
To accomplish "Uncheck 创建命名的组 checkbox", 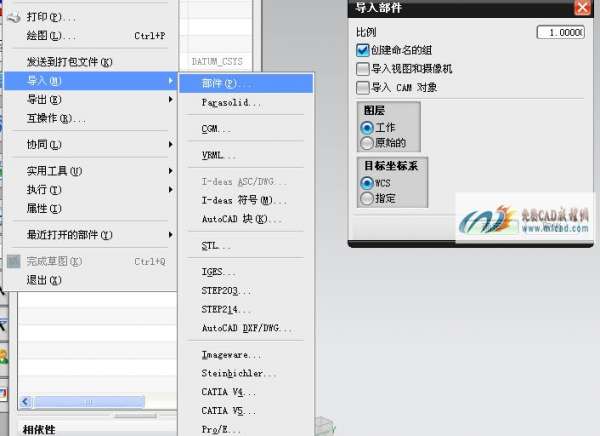I will click(362, 50).
